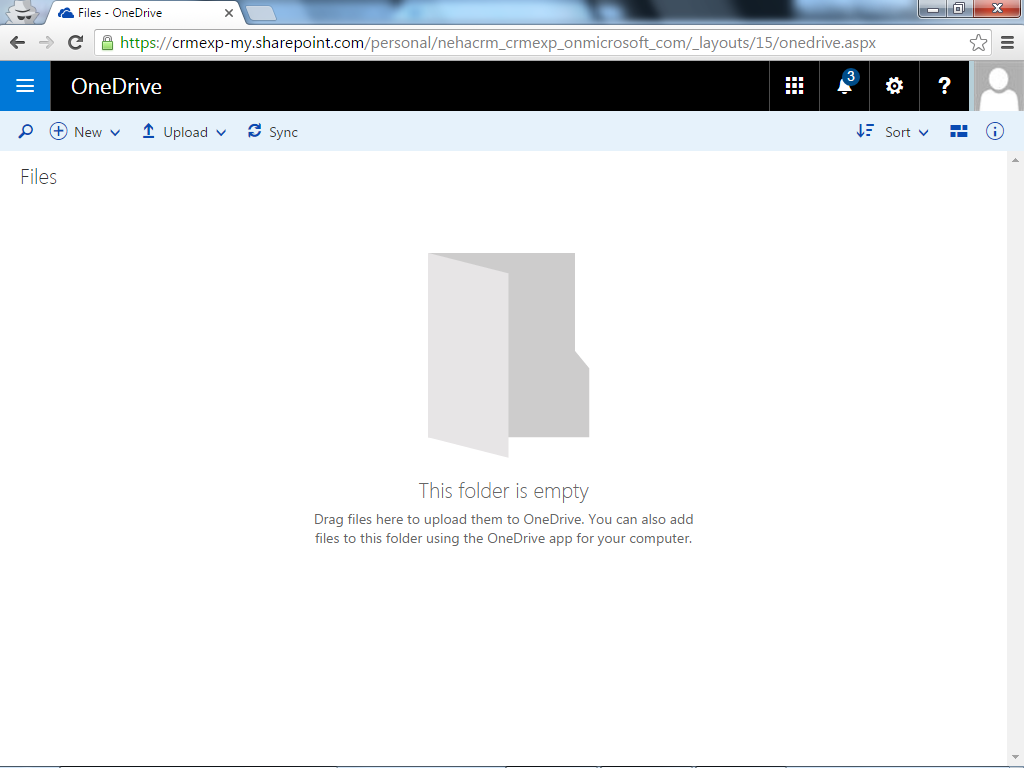1024x768 pixels.
Task: Open the info details pane
Action: pos(995,131)
